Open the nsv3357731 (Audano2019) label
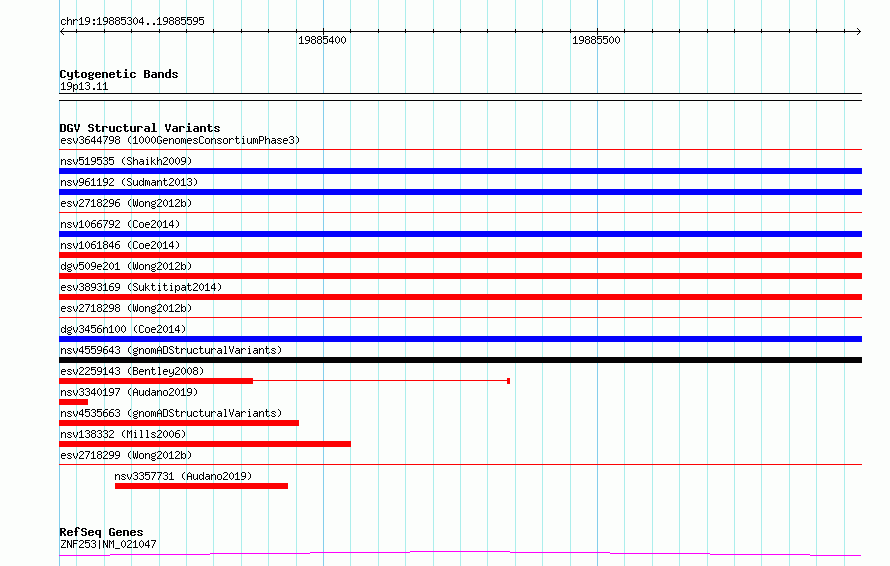The width and height of the screenshot is (890, 566). (183, 476)
